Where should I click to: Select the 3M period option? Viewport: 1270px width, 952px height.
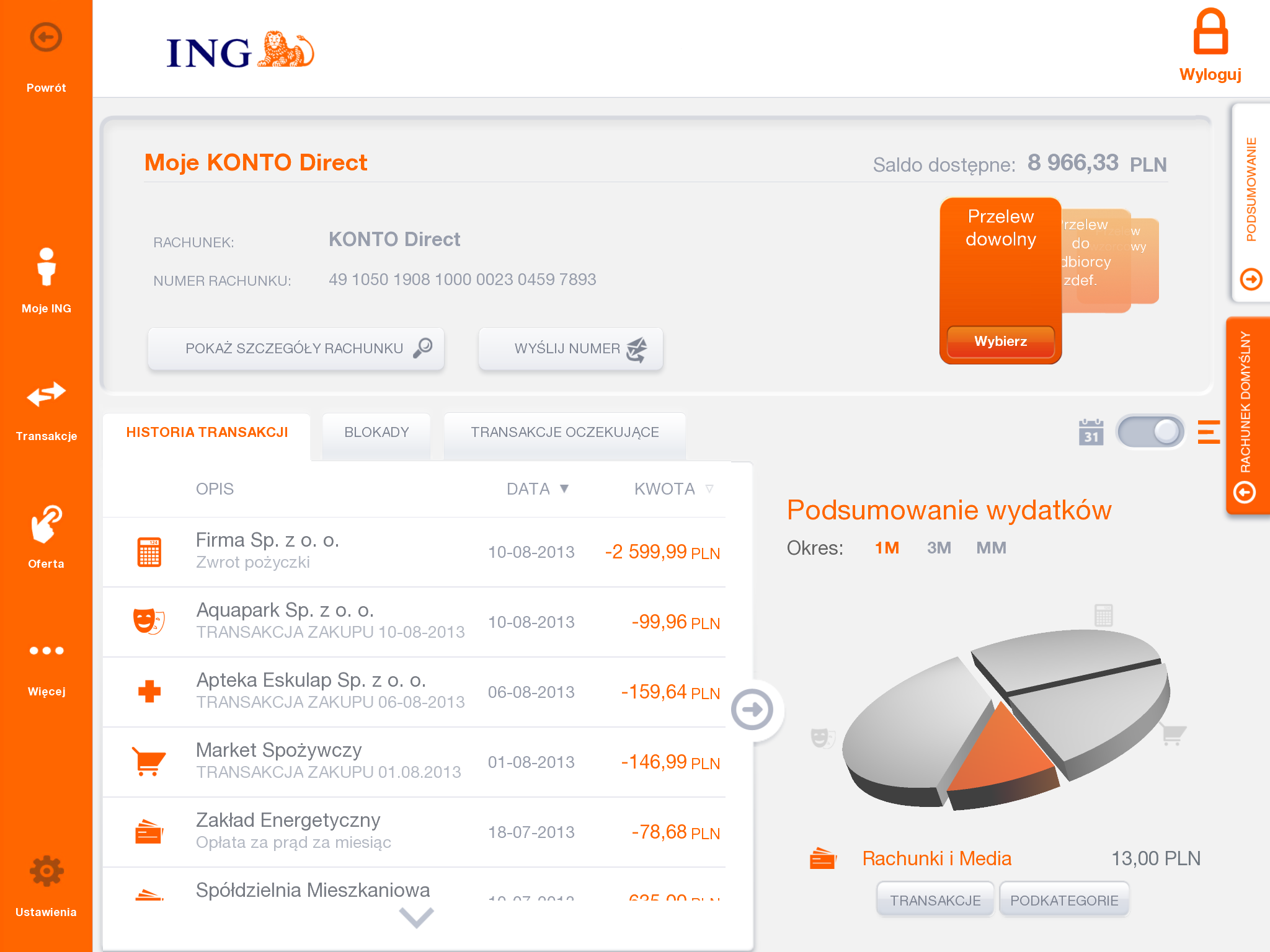939,548
